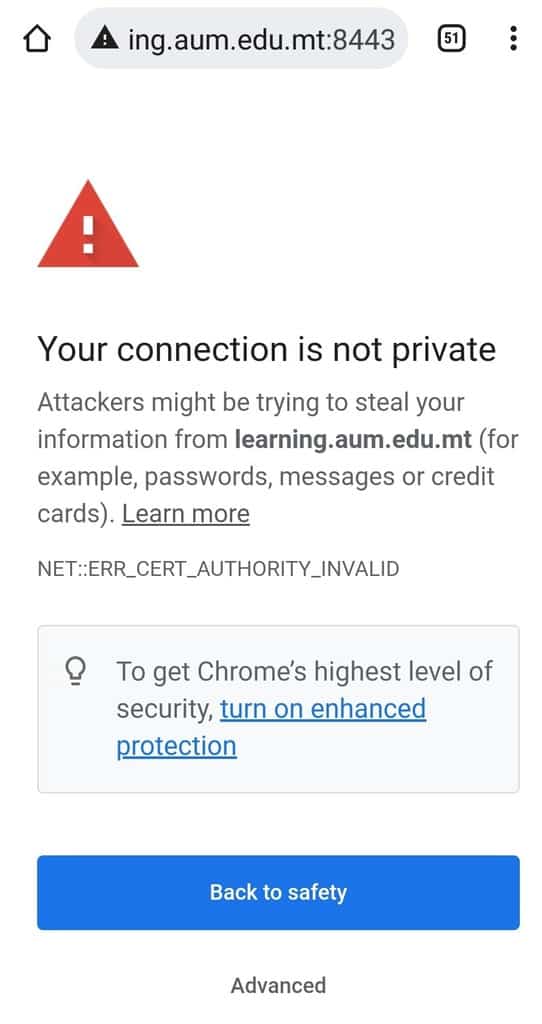The width and height of the screenshot is (542, 1024).
Task: Click the large red warning triangle
Action: pyautogui.click(x=88, y=224)
